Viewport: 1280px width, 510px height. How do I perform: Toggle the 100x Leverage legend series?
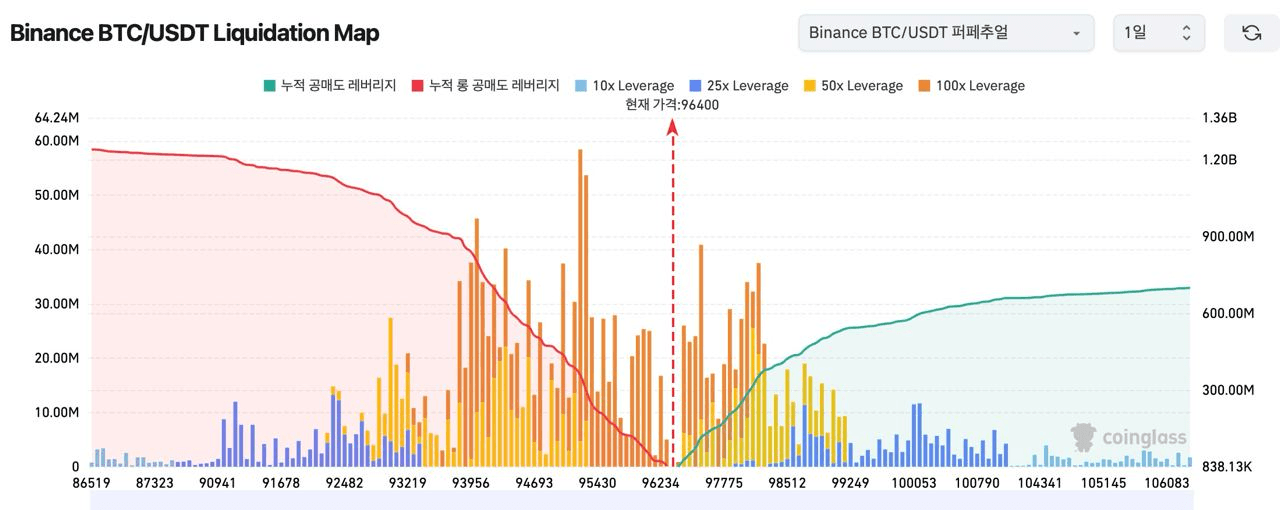click(x=971, y=86)
